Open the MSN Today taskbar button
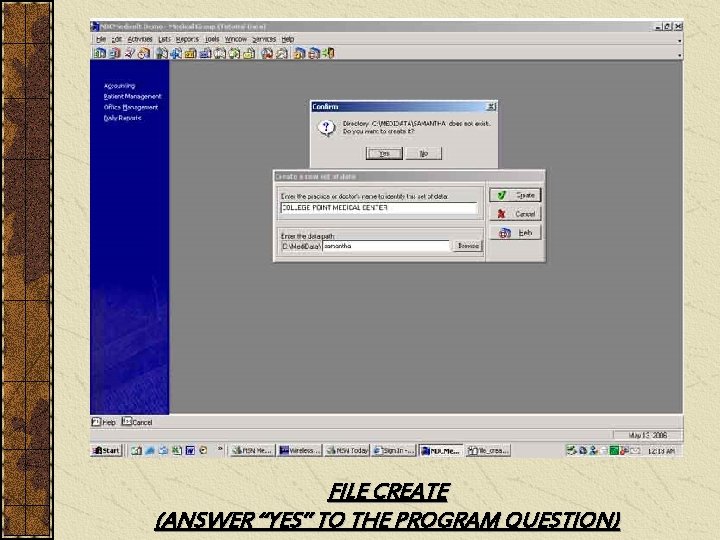The width and height of the screenshot is (720, 540). pyautogui.click(x=347, y=451)
